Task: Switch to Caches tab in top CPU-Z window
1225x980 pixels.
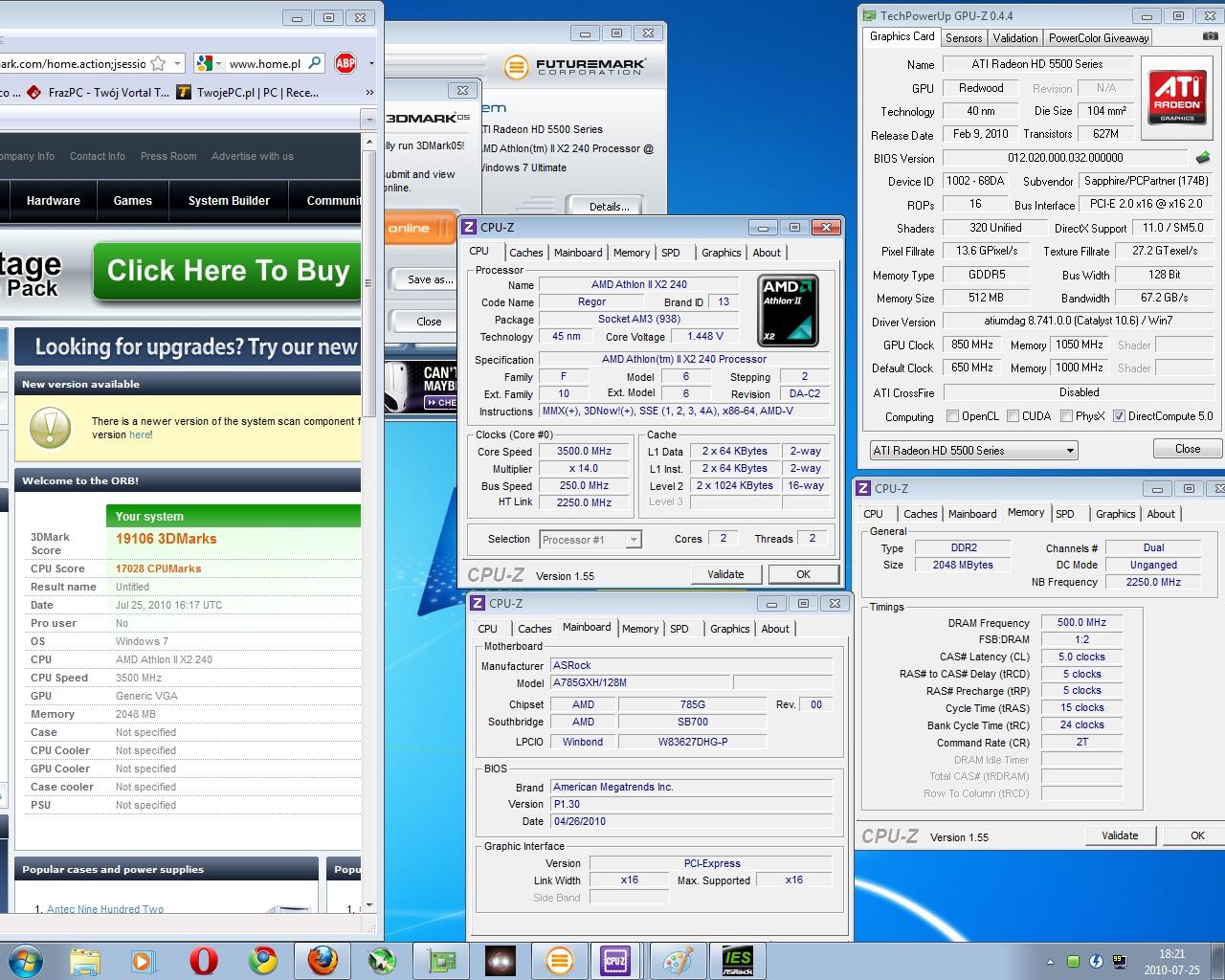Action: click(x=525, y=253)
